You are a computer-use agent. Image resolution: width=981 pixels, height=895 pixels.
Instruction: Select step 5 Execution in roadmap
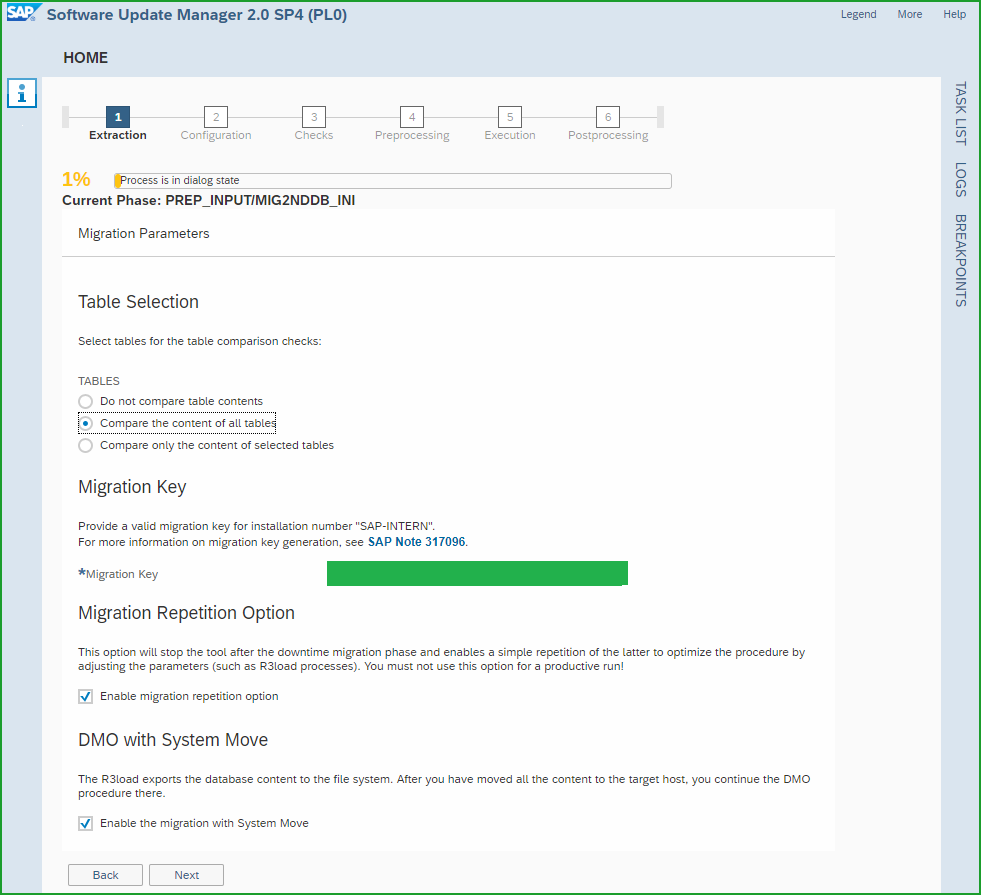click(x=510, y=117)
